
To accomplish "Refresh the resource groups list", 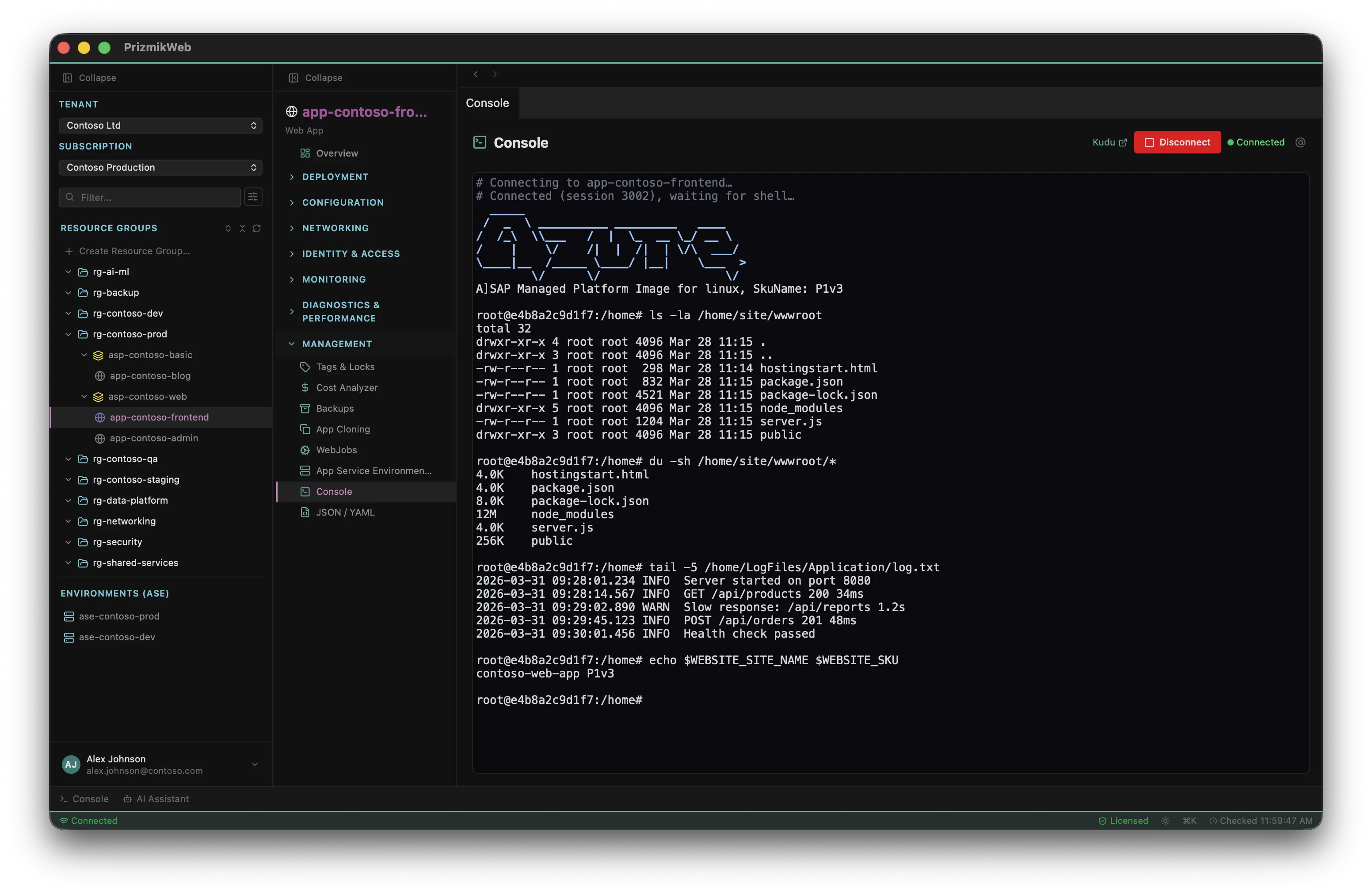I will pyautogui.click(x=257, y=228).
